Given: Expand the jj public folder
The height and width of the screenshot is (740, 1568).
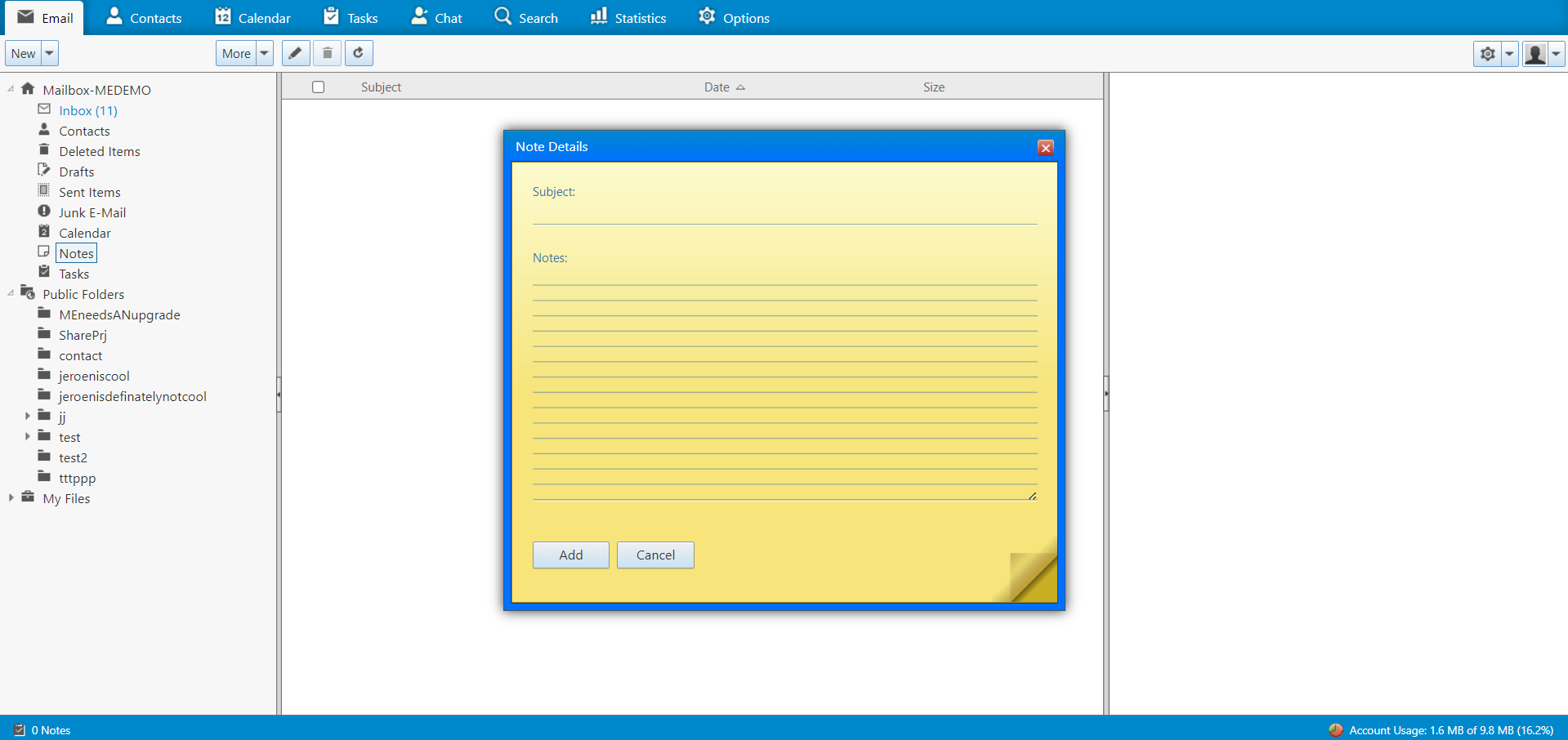Looking at the screenshot, I should click(x=28, y=417).
